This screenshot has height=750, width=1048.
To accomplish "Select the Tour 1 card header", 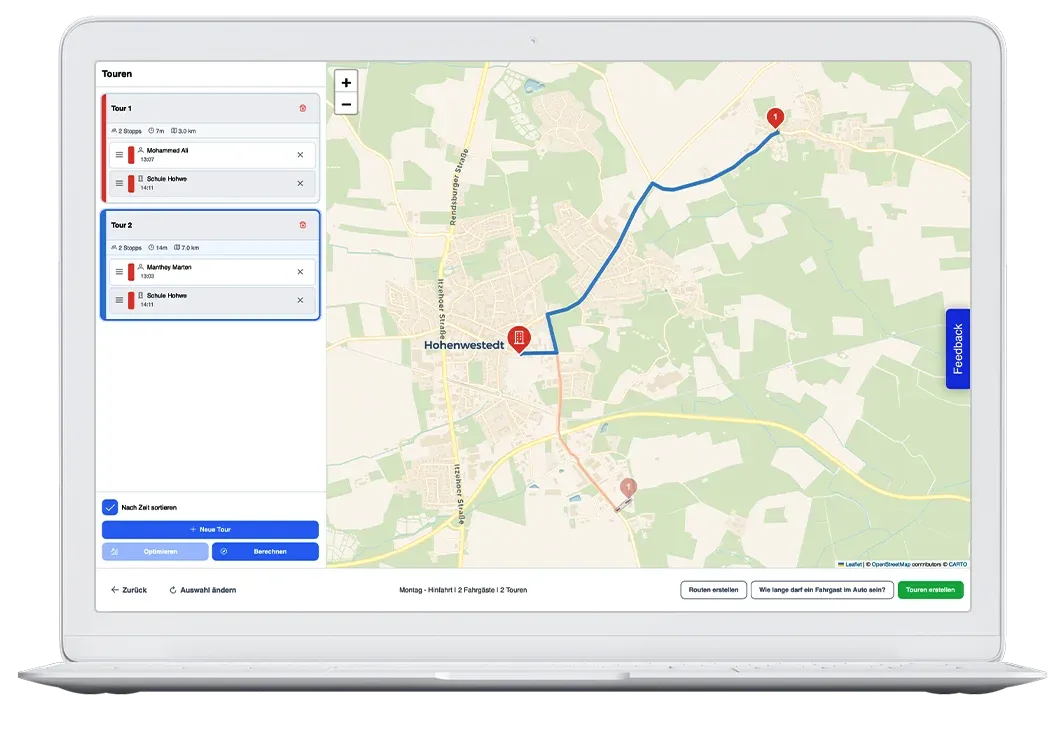I will coord(200,108).
